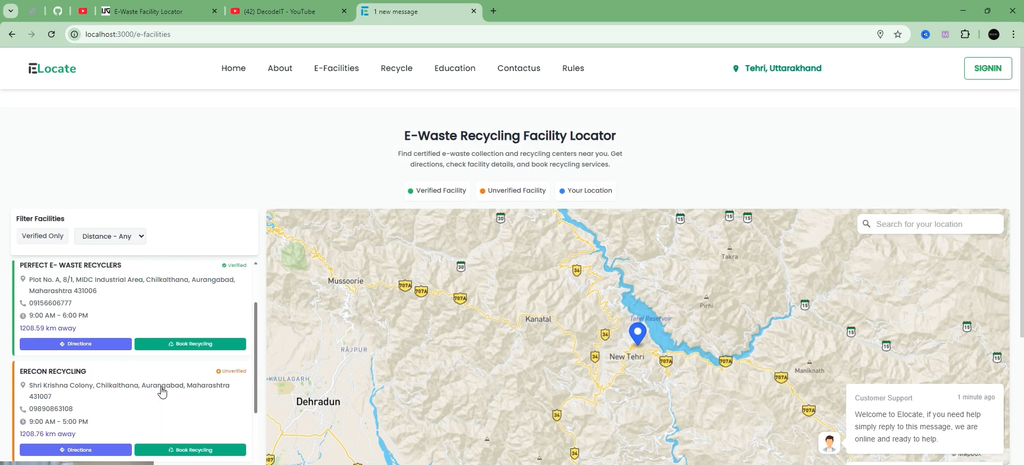Click the ELocate logo
This screenshot has height=465, width=1024.
[52, 68]
